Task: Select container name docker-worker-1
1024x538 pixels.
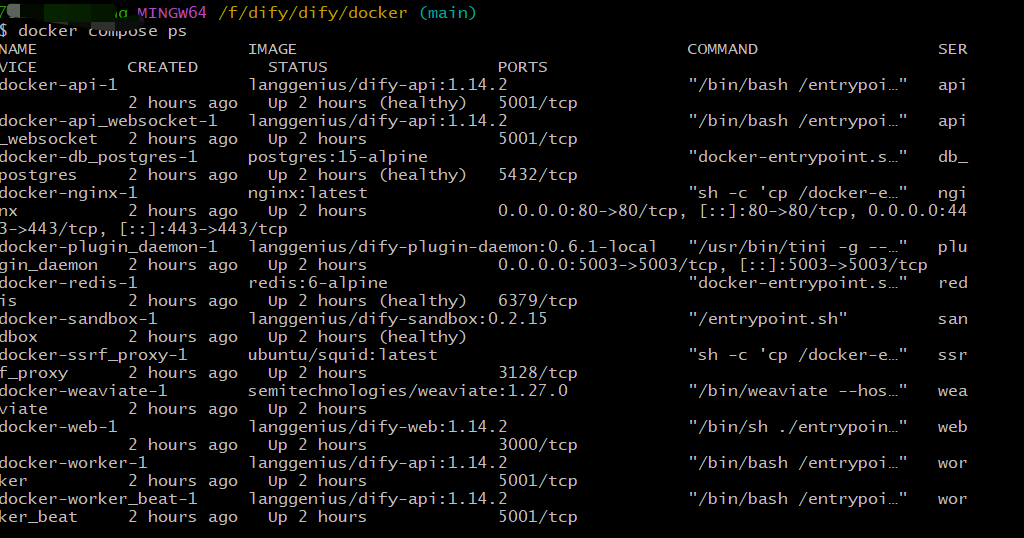Action: 74,462
